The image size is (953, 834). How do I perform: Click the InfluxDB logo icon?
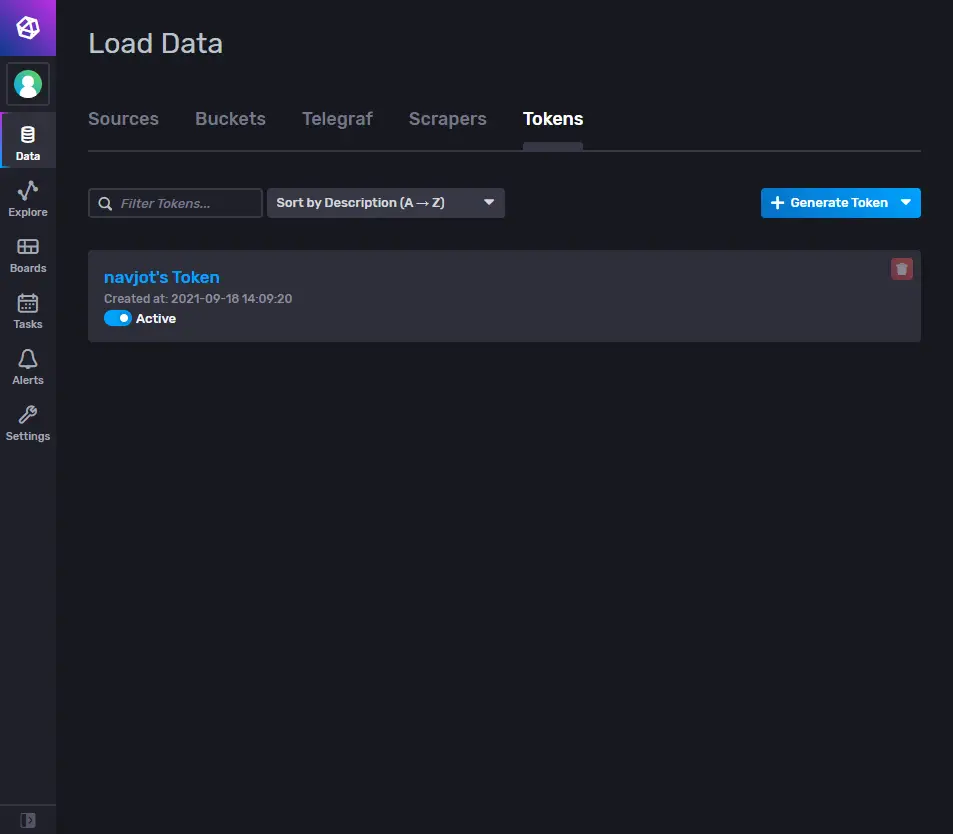(27, 28)
